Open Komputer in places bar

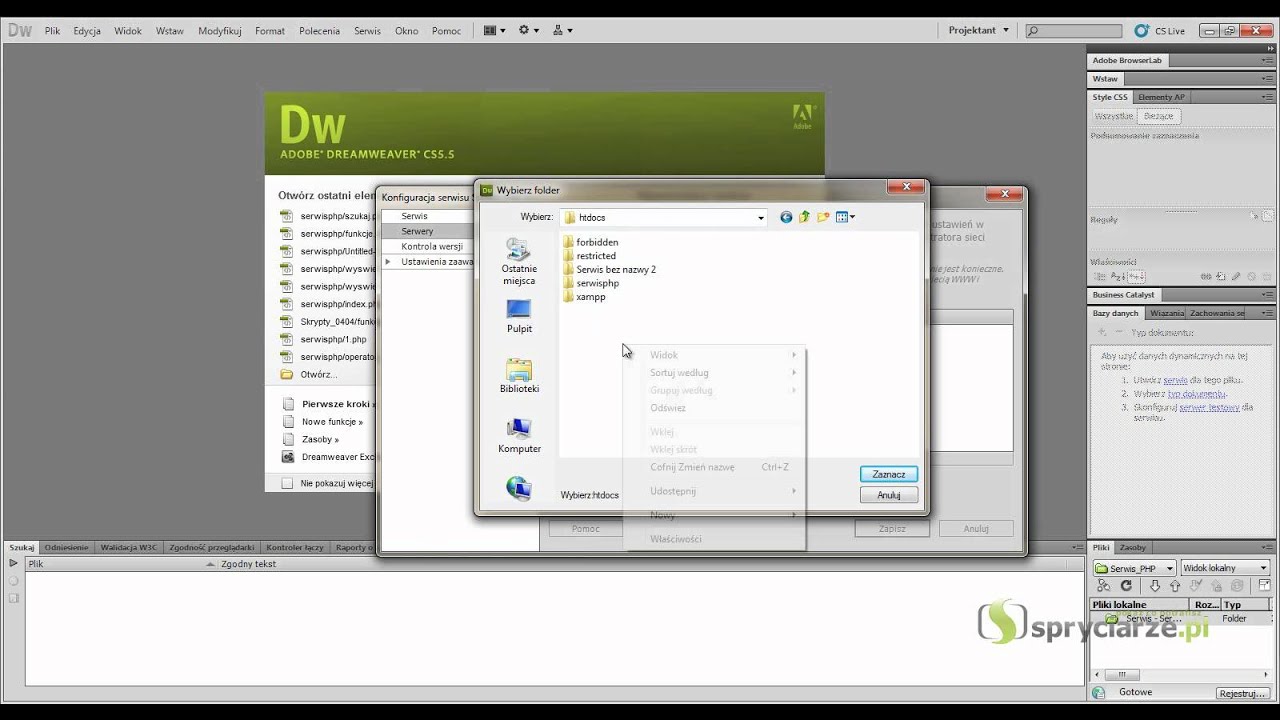pyautogui.click(x=519, y=436)
